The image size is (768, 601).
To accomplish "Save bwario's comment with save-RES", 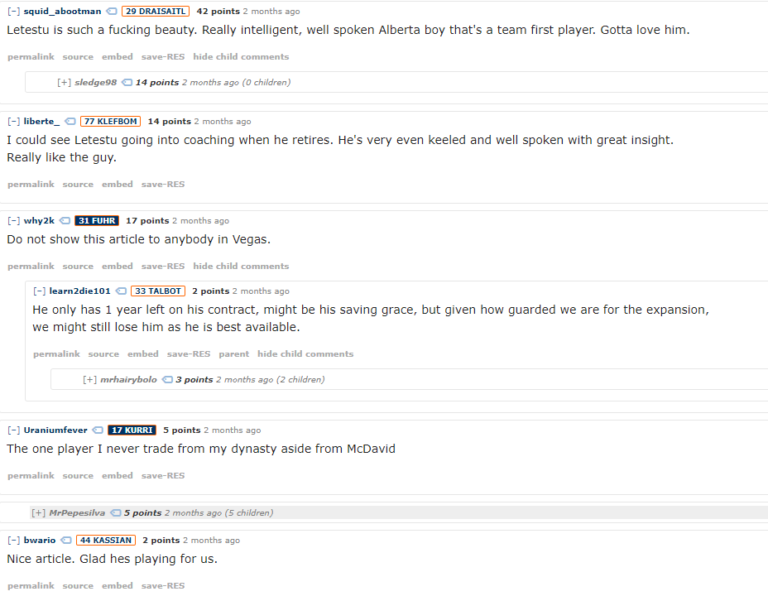I will [x=163, y=586].
